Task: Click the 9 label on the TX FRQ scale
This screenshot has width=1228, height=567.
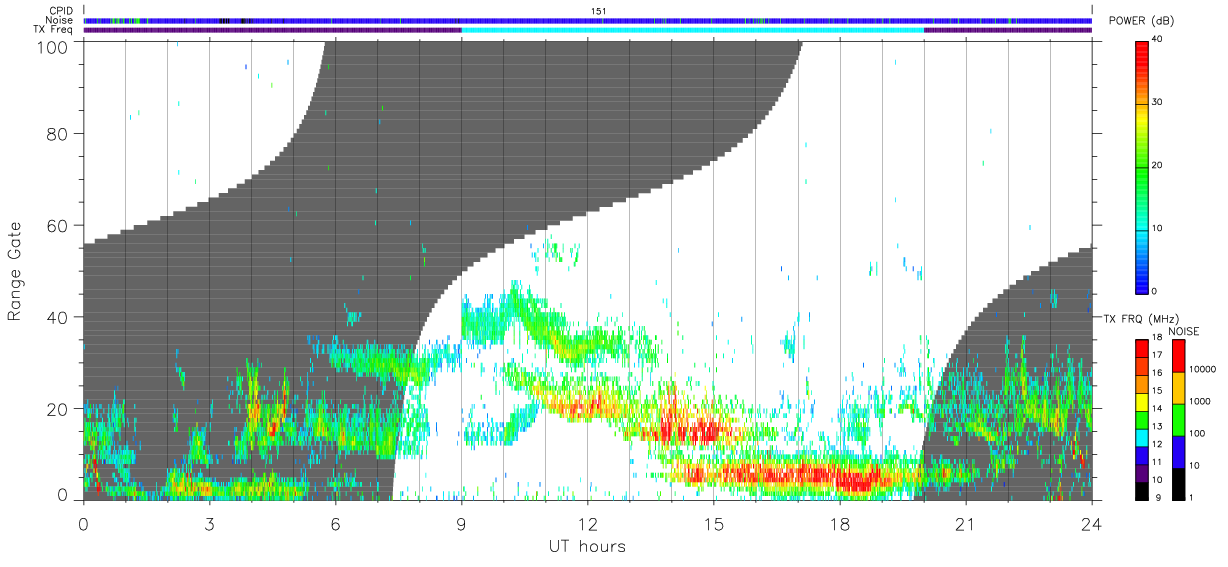Action: [x=1156, y=497]
